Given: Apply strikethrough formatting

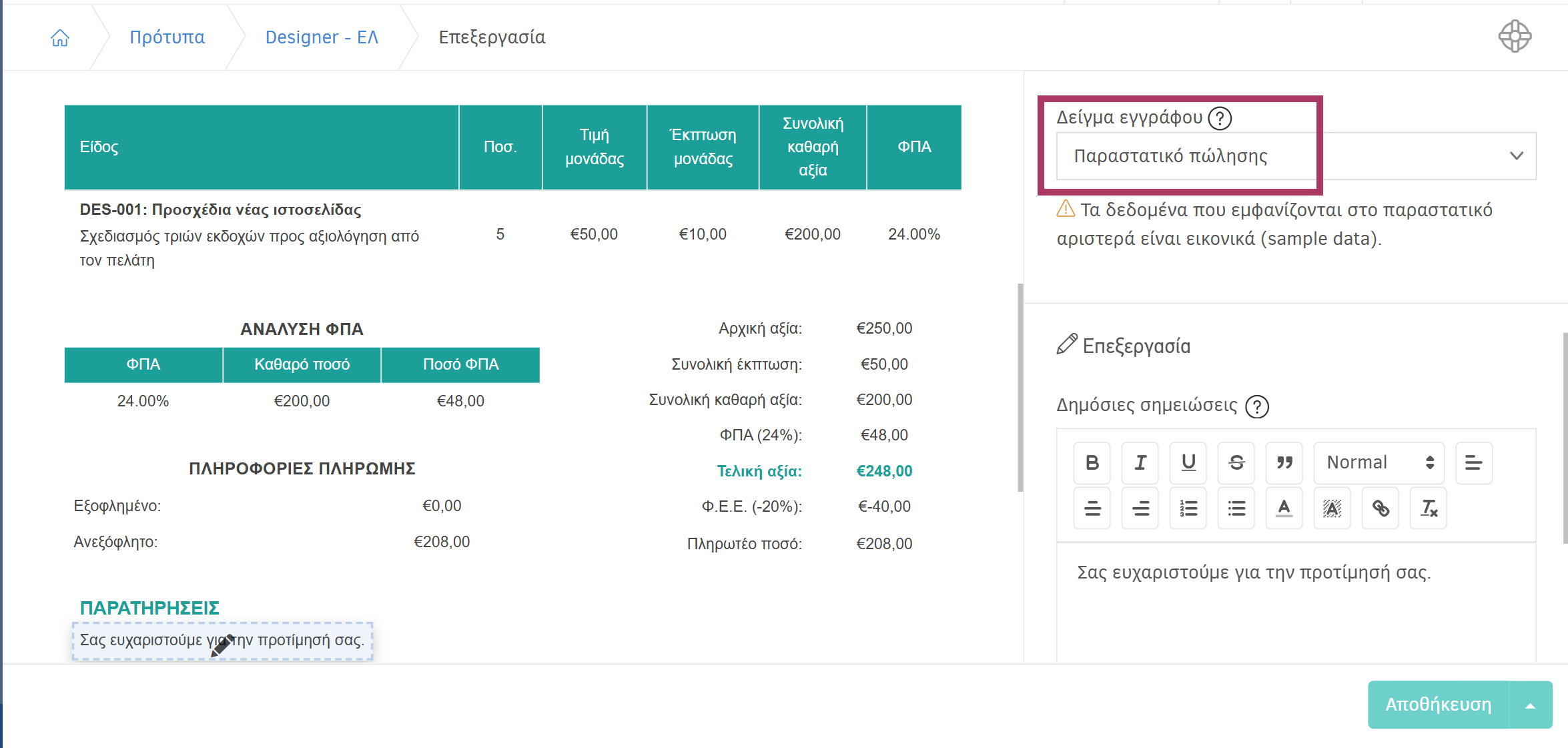Looking at the screenshot, I should (x=1236, y=462).
